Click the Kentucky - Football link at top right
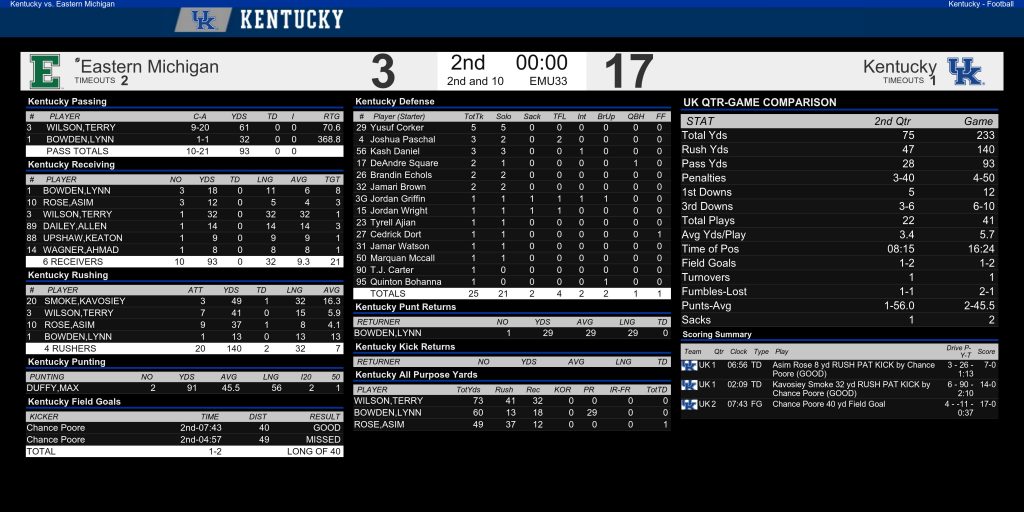 [981, 4]
